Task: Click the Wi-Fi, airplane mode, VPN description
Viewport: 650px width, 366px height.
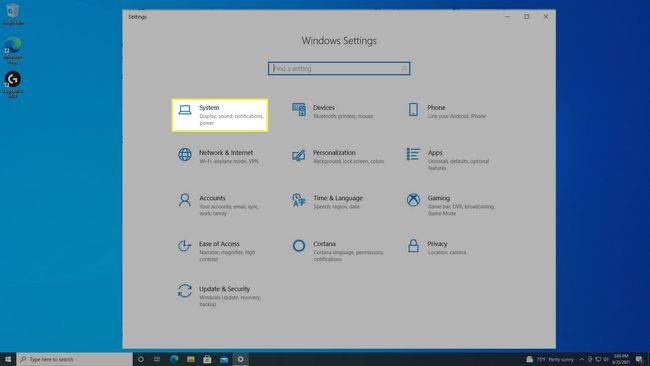Action: [229, 161]
